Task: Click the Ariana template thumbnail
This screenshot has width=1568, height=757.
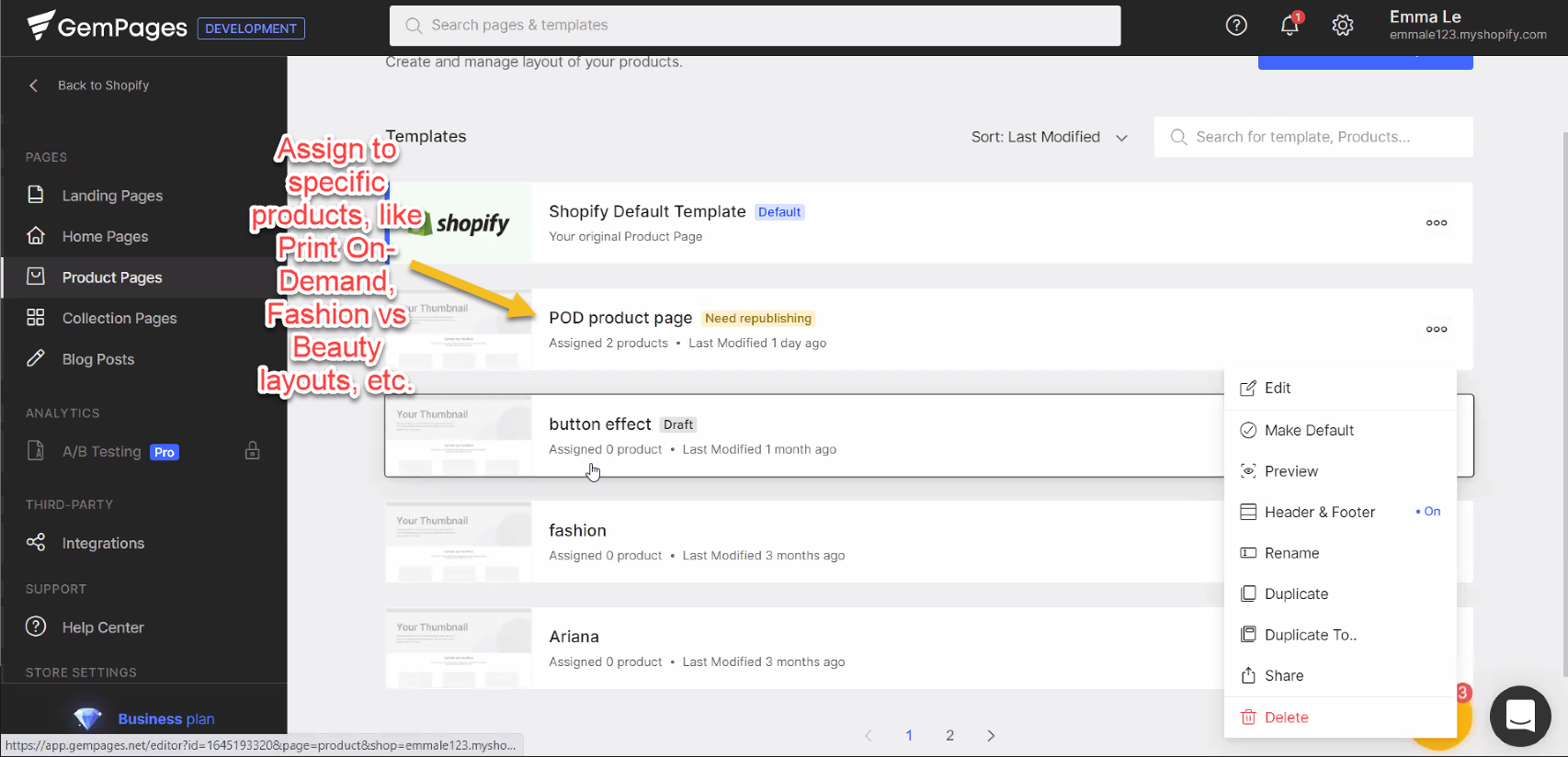Action: click(x=459, y=649)
